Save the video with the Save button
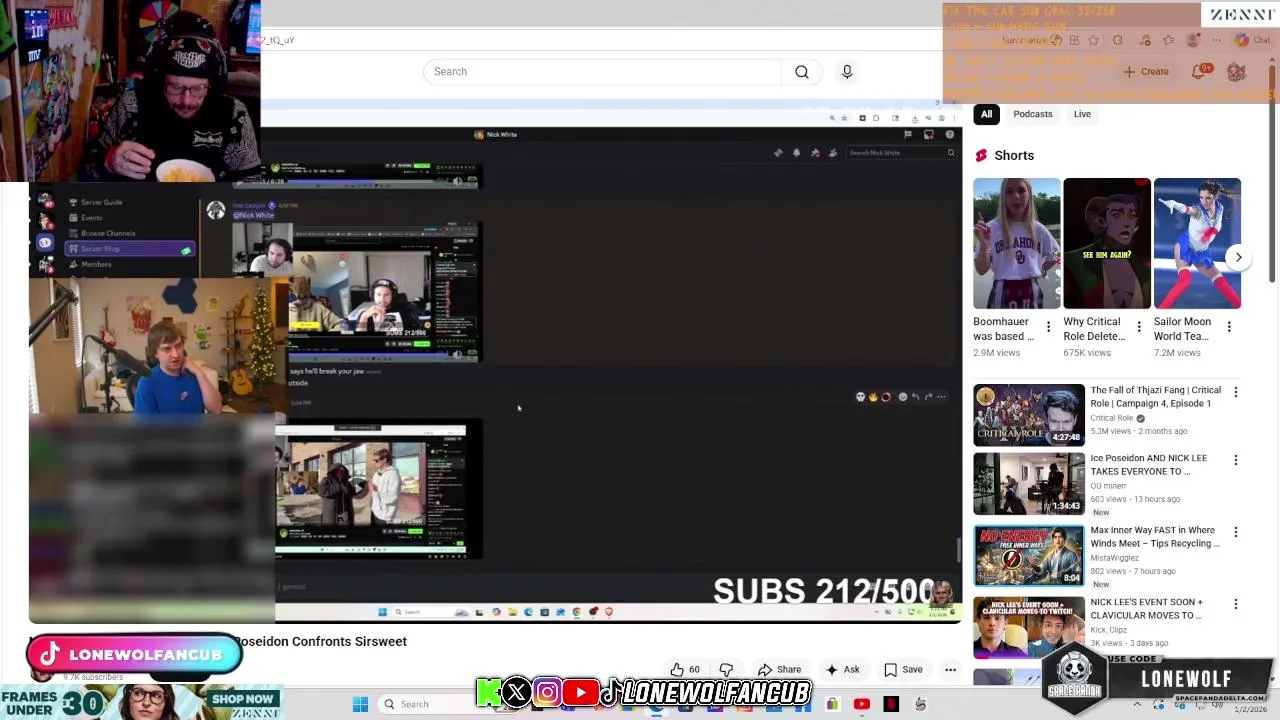Screen dimensions: 1280x720 click(903, 670)
